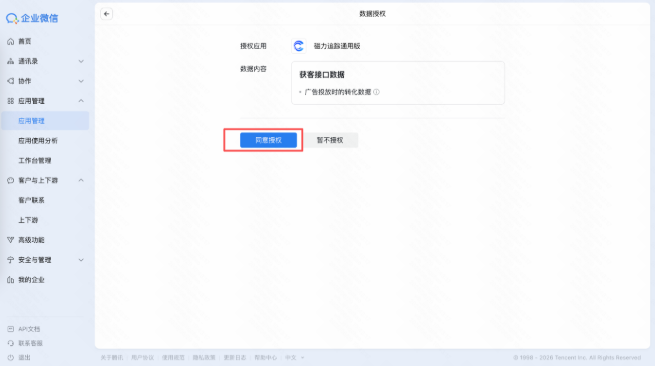
Task: Click the API文档 link text
Action: [29, 329]
